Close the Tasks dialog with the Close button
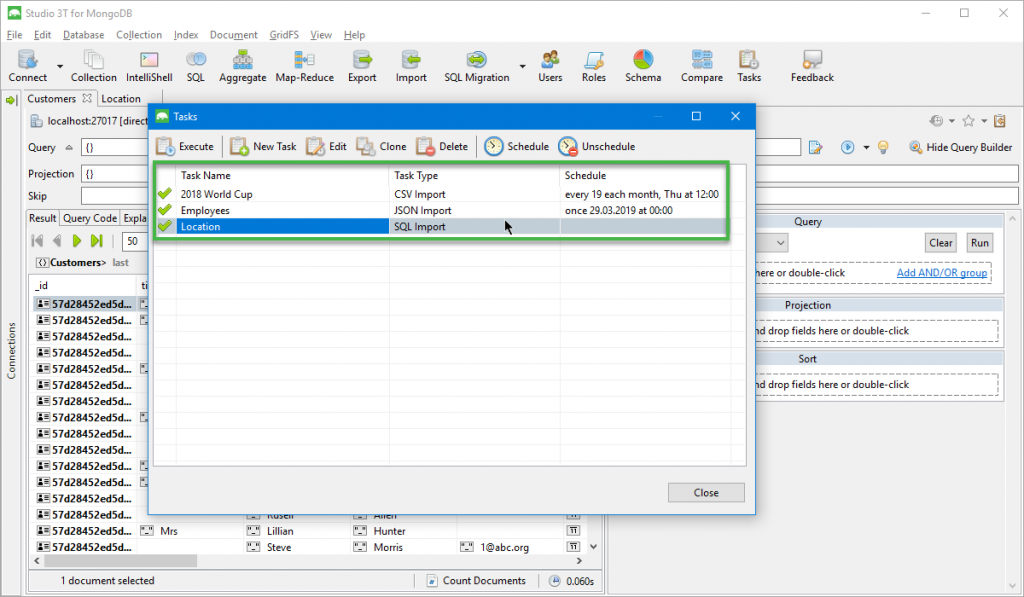1024x597 pixels. (706, 492)
